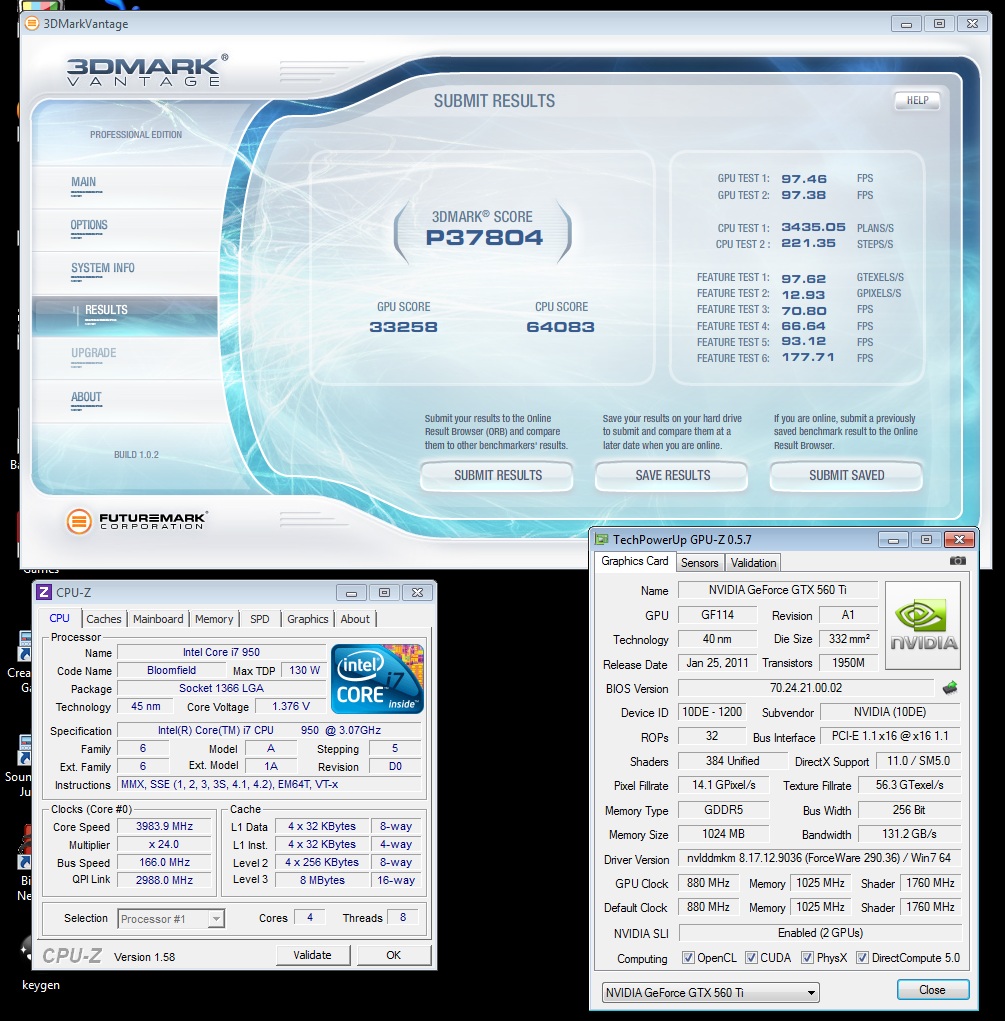The height and width of the screenshot is (1021, 1005).
Task: Open SYSTEM INFO in 3DMark
Action: tap(125, 273)
